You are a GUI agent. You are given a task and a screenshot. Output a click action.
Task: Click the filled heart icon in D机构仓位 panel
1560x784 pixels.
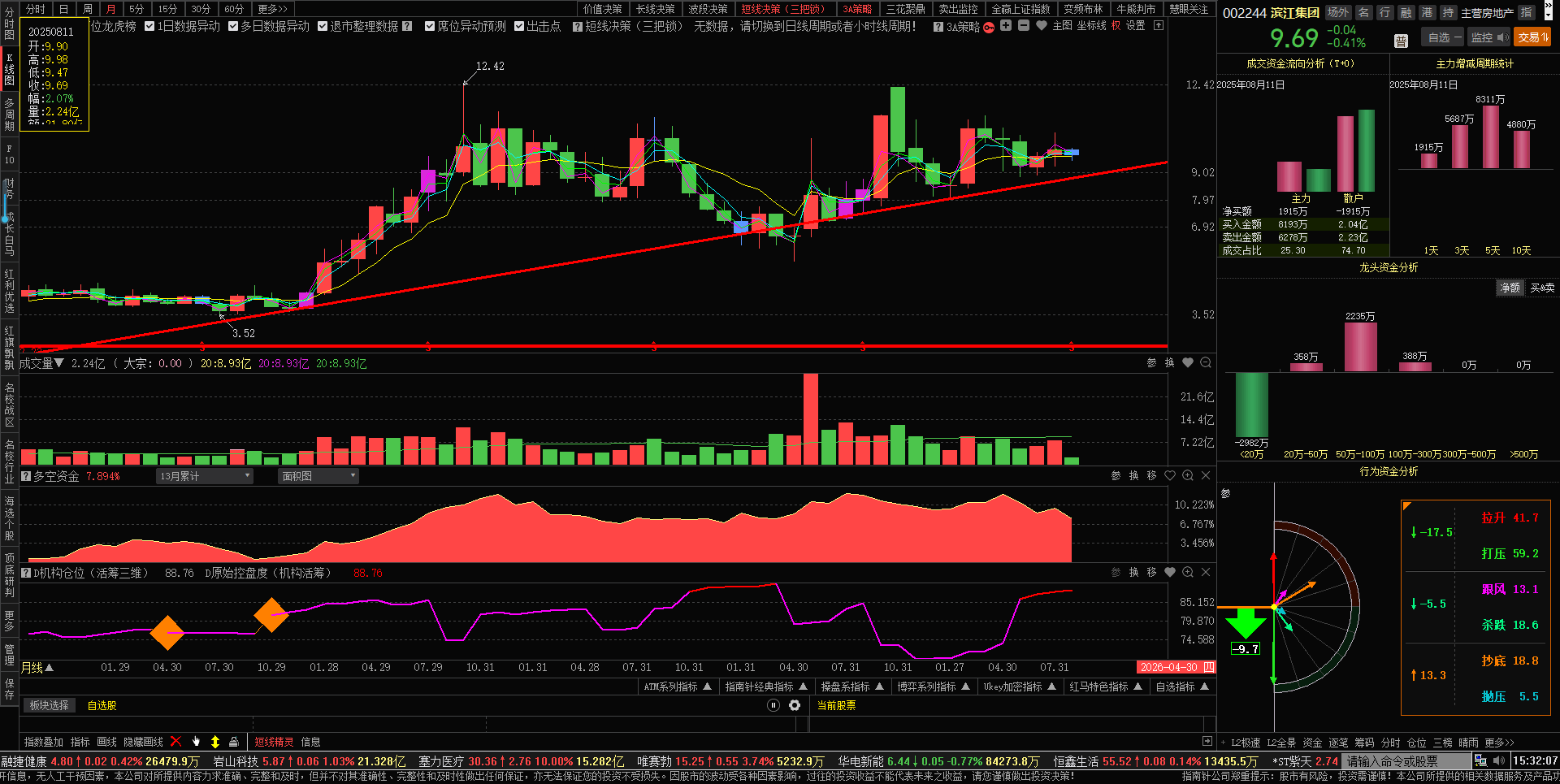pyautogui.click(x=1170, y=572)
